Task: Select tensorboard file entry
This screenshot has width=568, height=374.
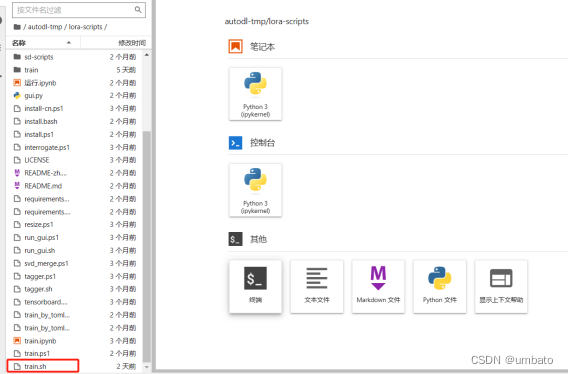Action: click(x=75, y=302)
